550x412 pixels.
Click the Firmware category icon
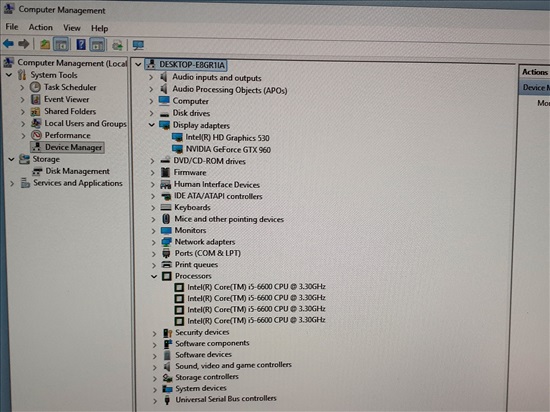point(165,172)
